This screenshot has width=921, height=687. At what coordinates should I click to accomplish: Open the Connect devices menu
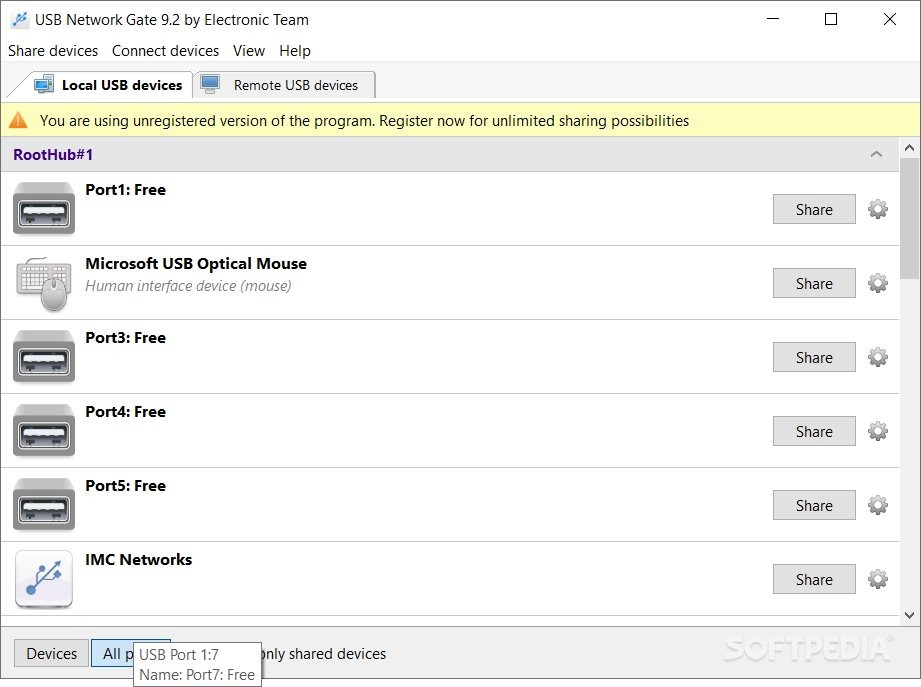click(166, 50)
